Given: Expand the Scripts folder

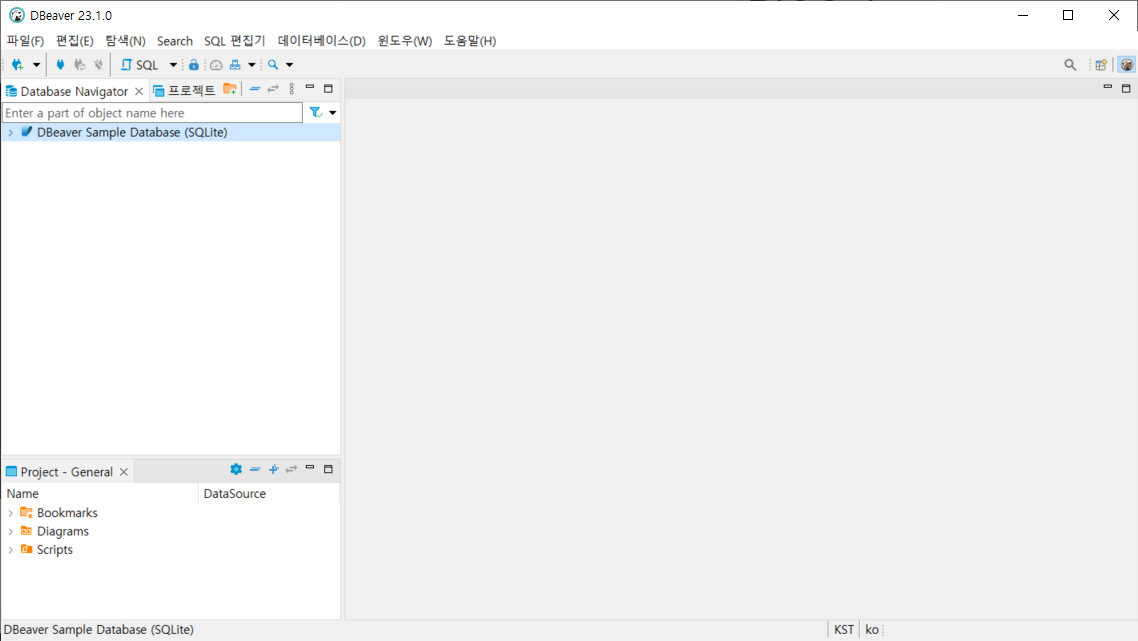Looking at the screenshot, I should coord(10,550).
